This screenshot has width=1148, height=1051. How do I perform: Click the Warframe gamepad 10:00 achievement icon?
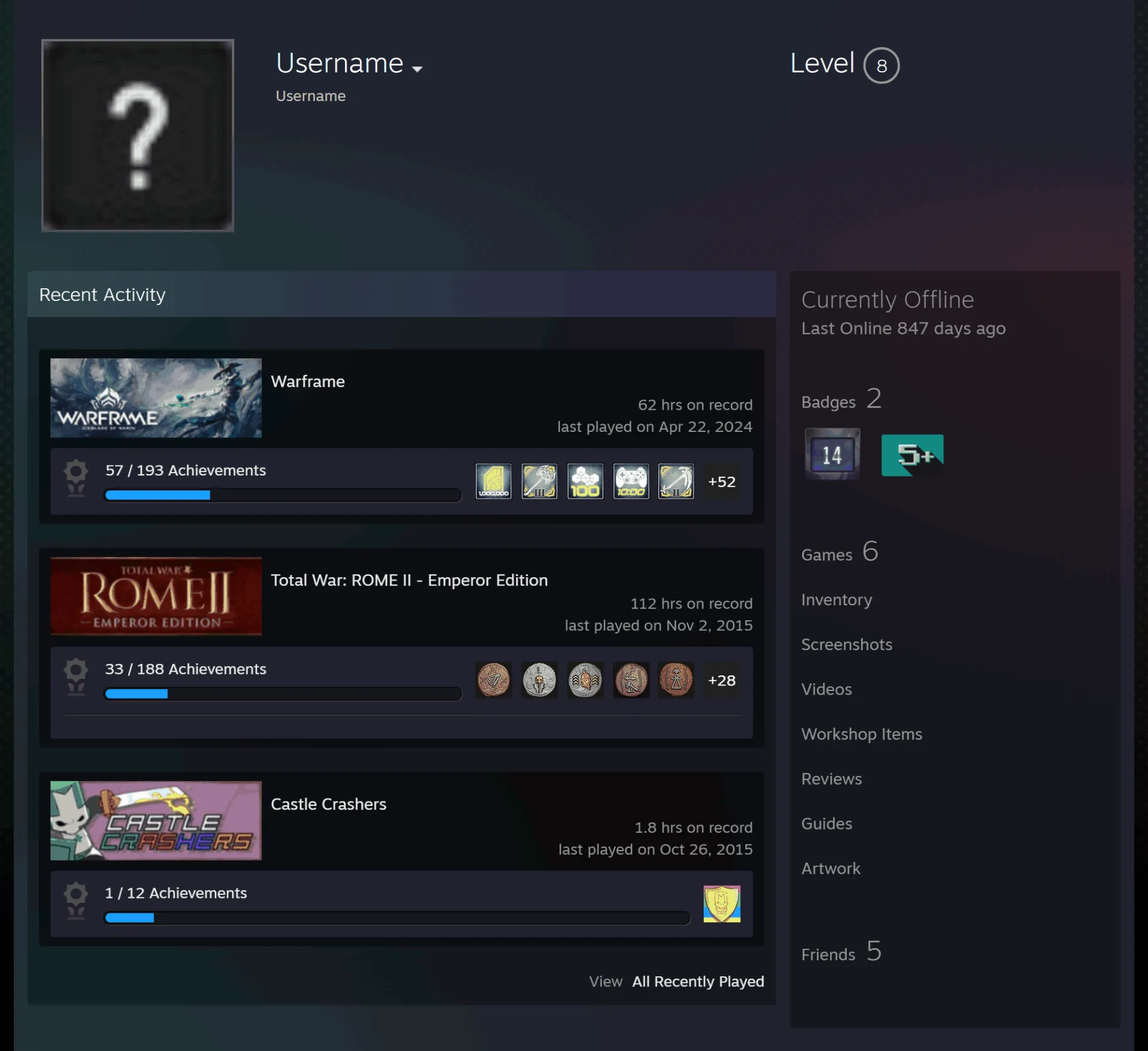tap(631, 481)
